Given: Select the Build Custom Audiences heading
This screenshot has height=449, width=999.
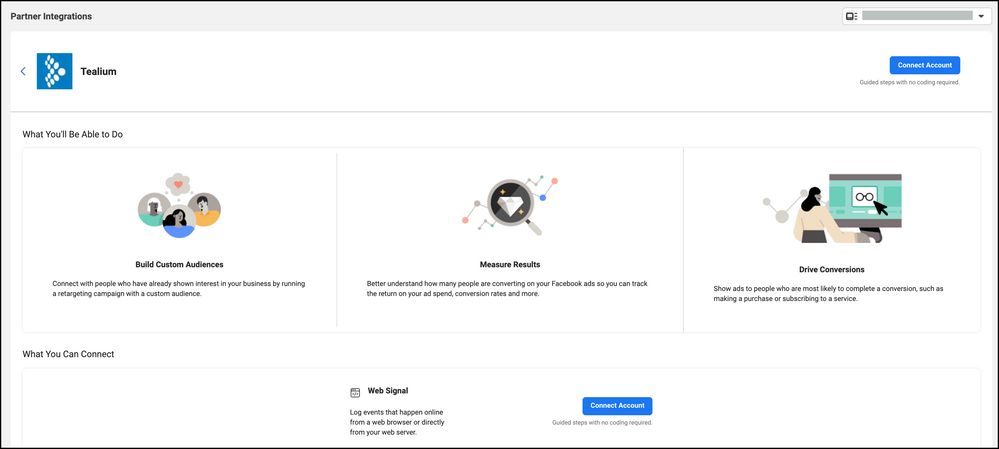Looking at the screenshot, I should click(179, 265).
